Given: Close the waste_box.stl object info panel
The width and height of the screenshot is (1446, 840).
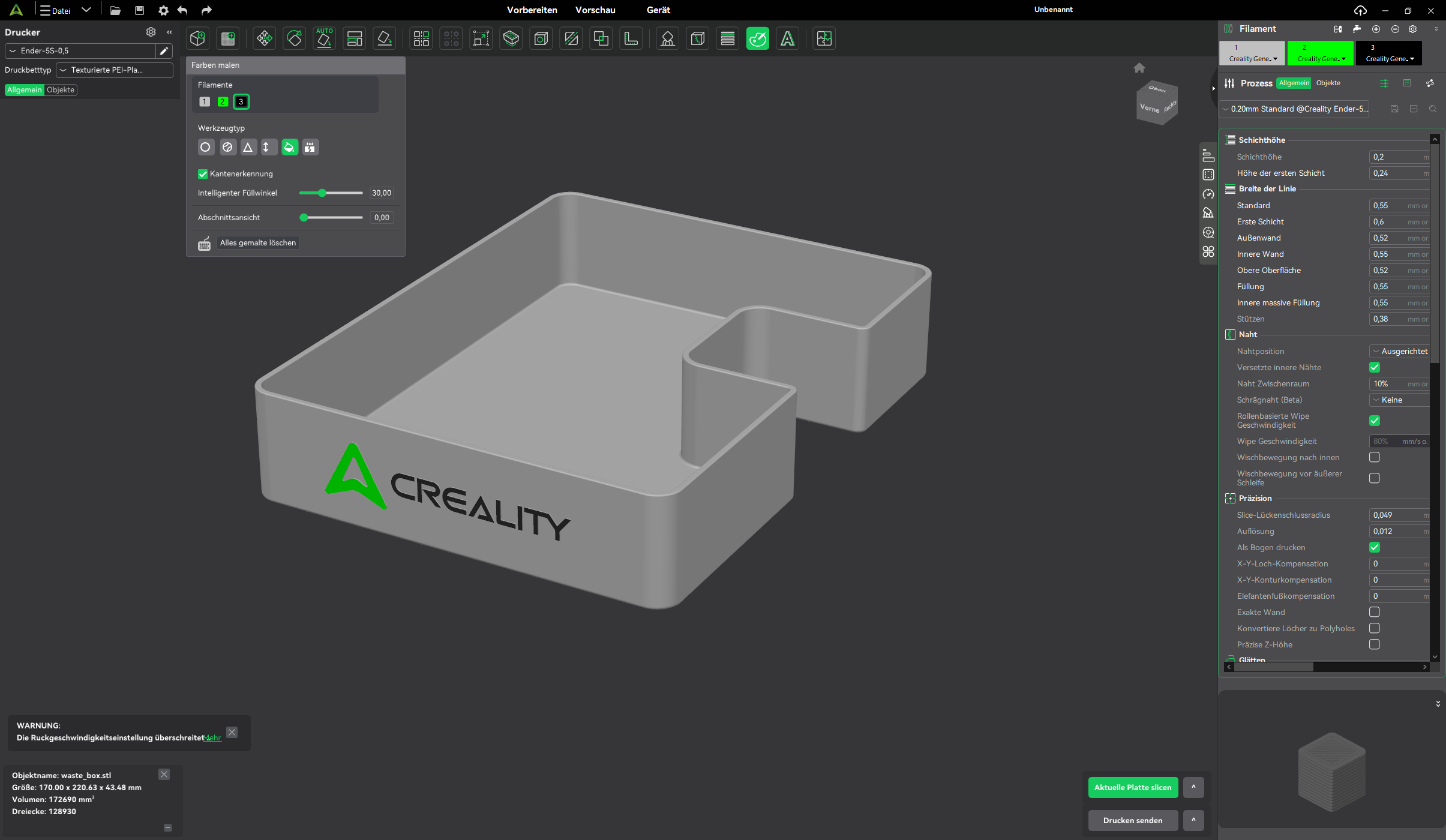Looking at the screenshot, I should pos(164,775).
